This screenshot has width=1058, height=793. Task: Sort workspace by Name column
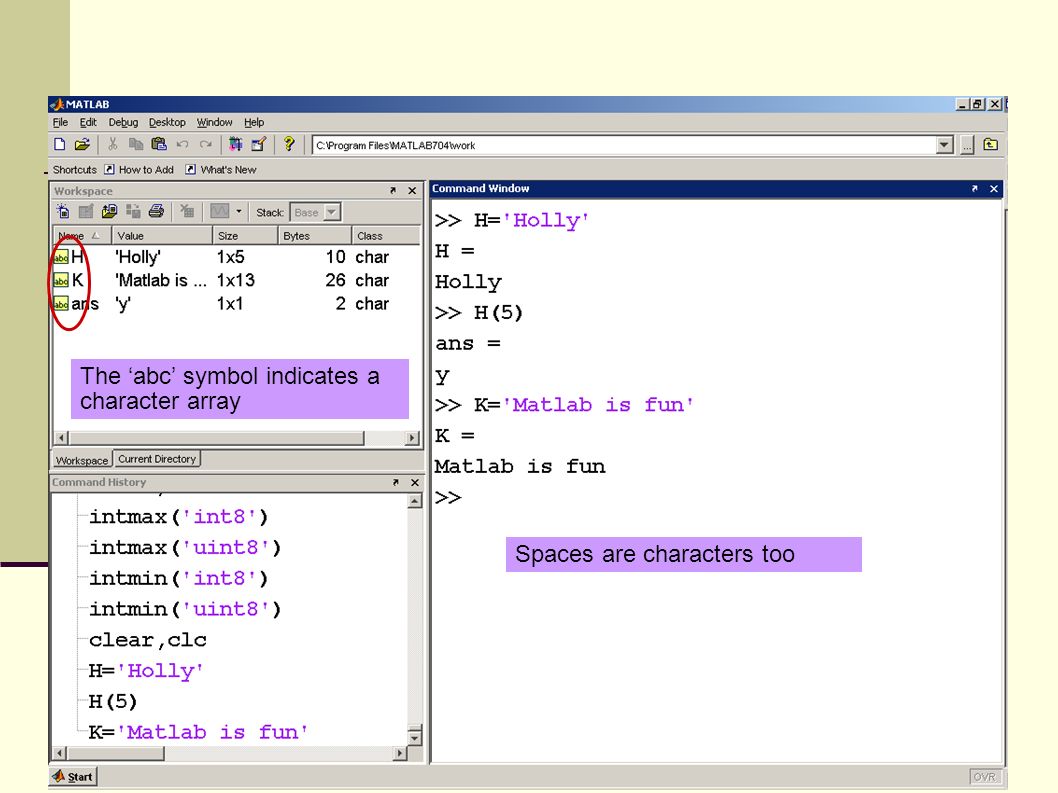[82, 236]
